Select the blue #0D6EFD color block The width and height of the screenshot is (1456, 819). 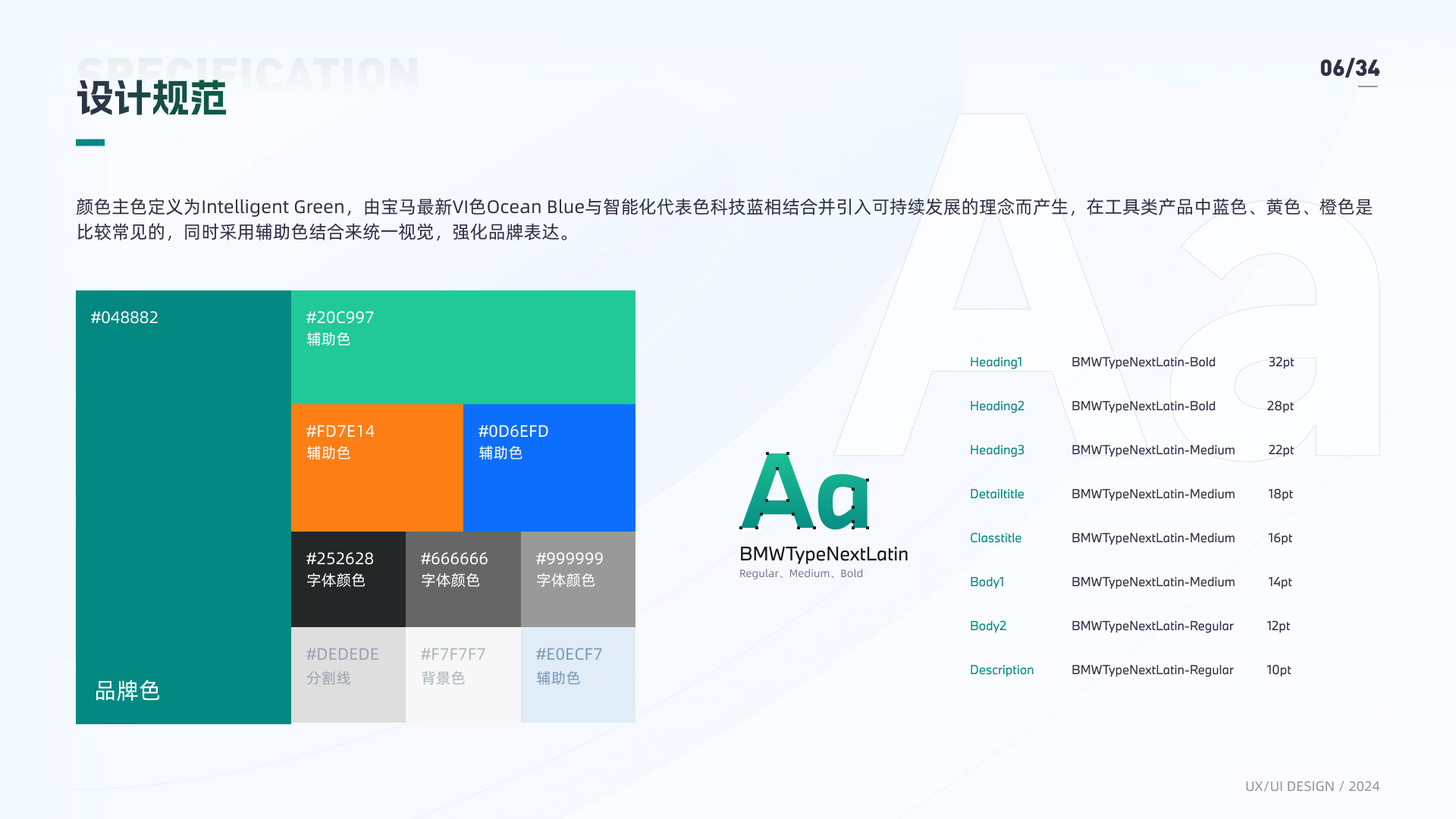click(x=549, y=467)
